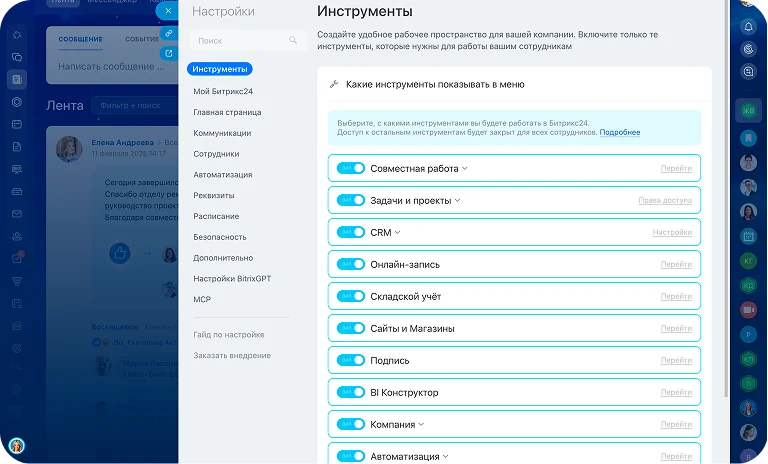
Task: Click the settings panel vertical scrollbar
Action: 725,196
